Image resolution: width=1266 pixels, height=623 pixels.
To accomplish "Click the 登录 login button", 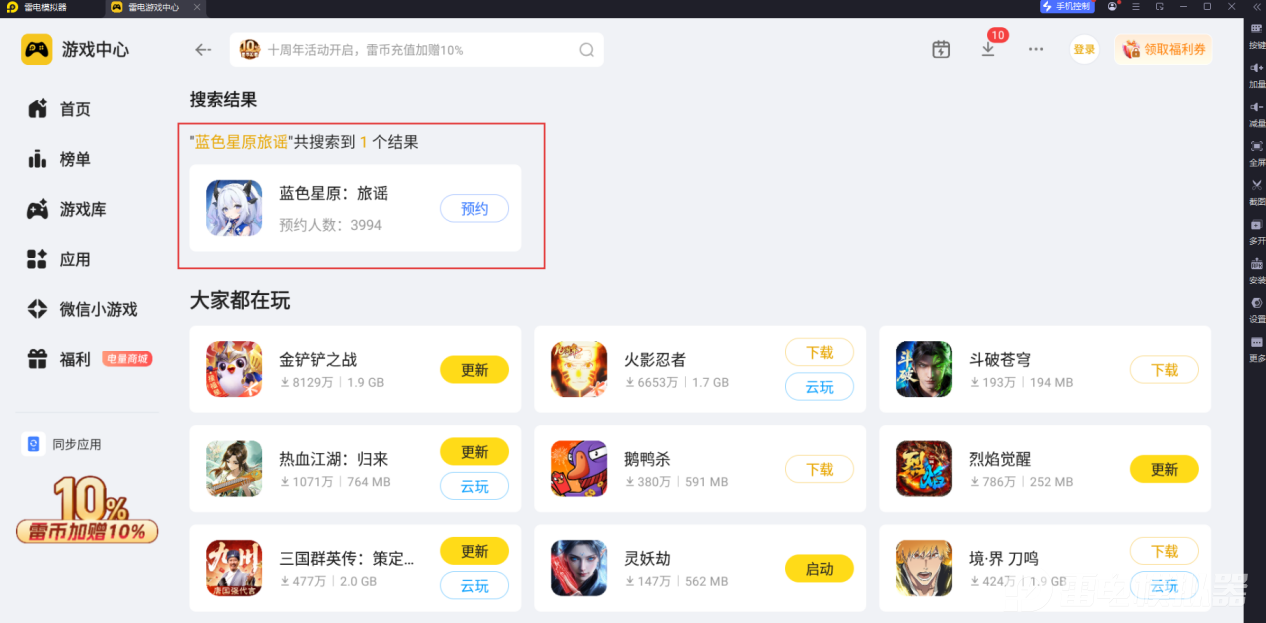I will [1084, 49].
